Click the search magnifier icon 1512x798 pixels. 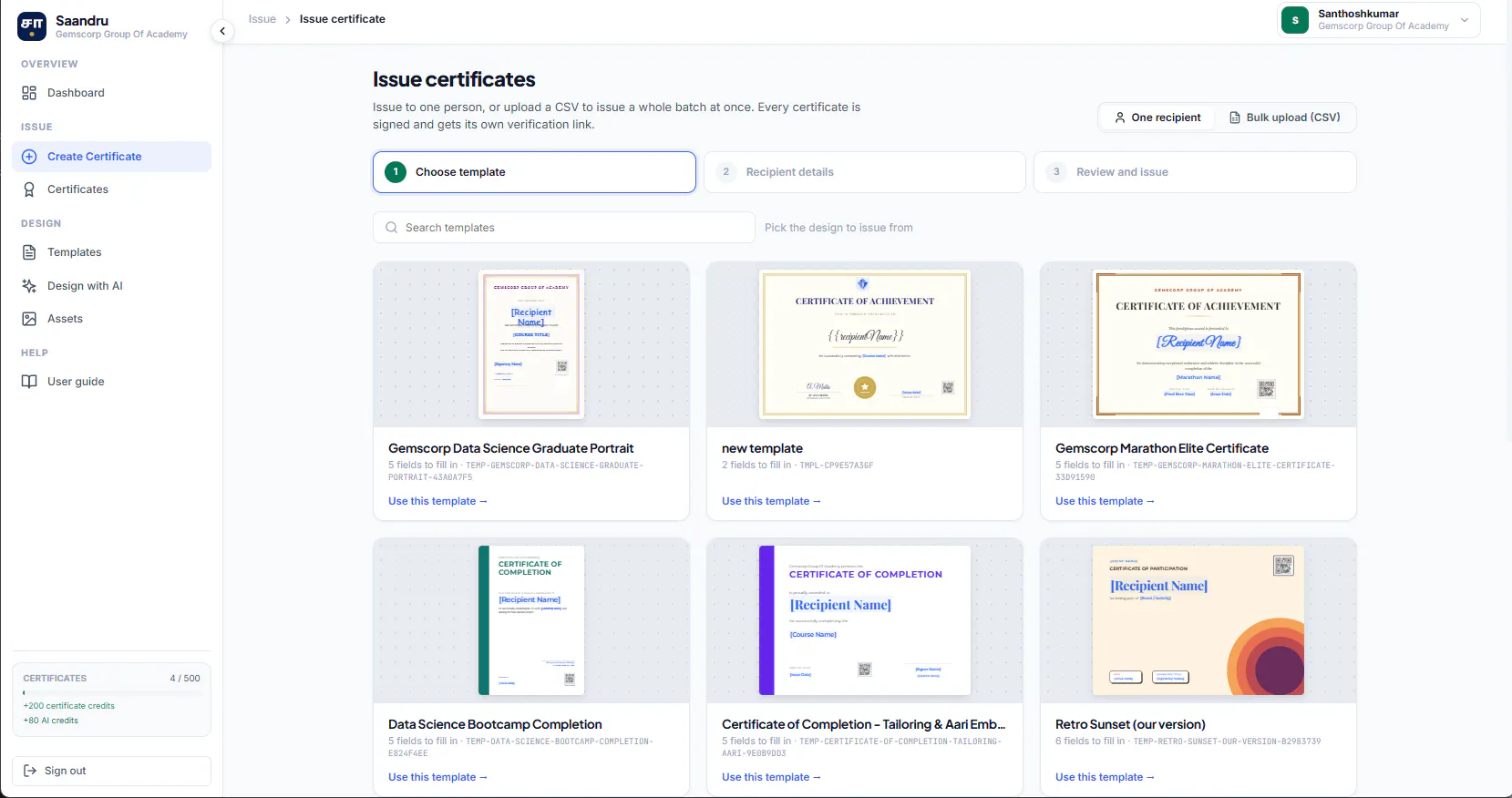pos(391,228)
